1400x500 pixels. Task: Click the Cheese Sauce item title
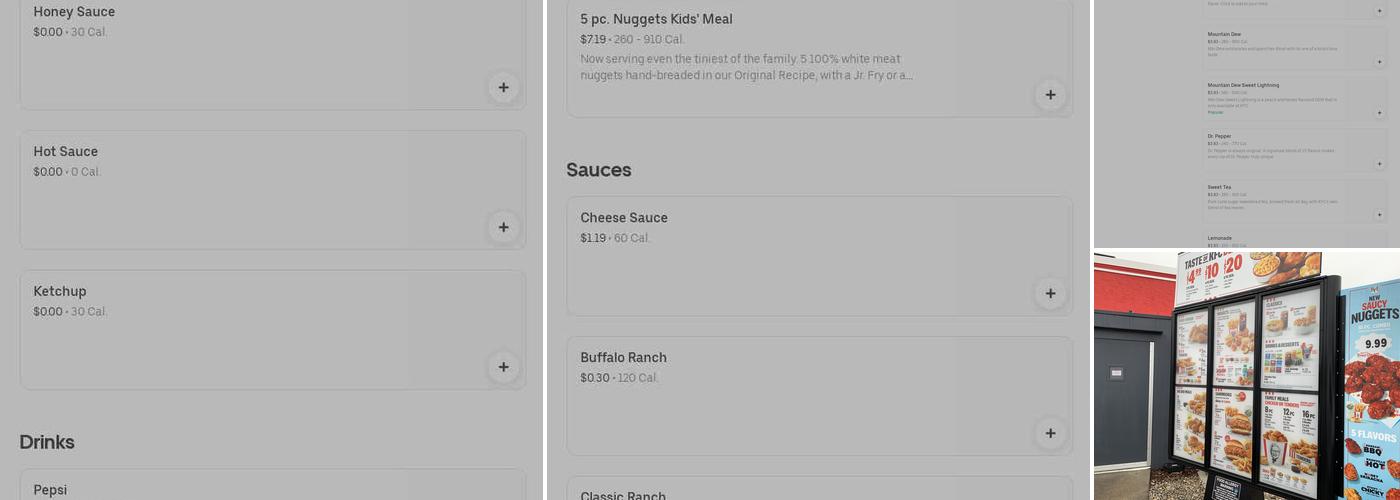(x=624, y=218)
